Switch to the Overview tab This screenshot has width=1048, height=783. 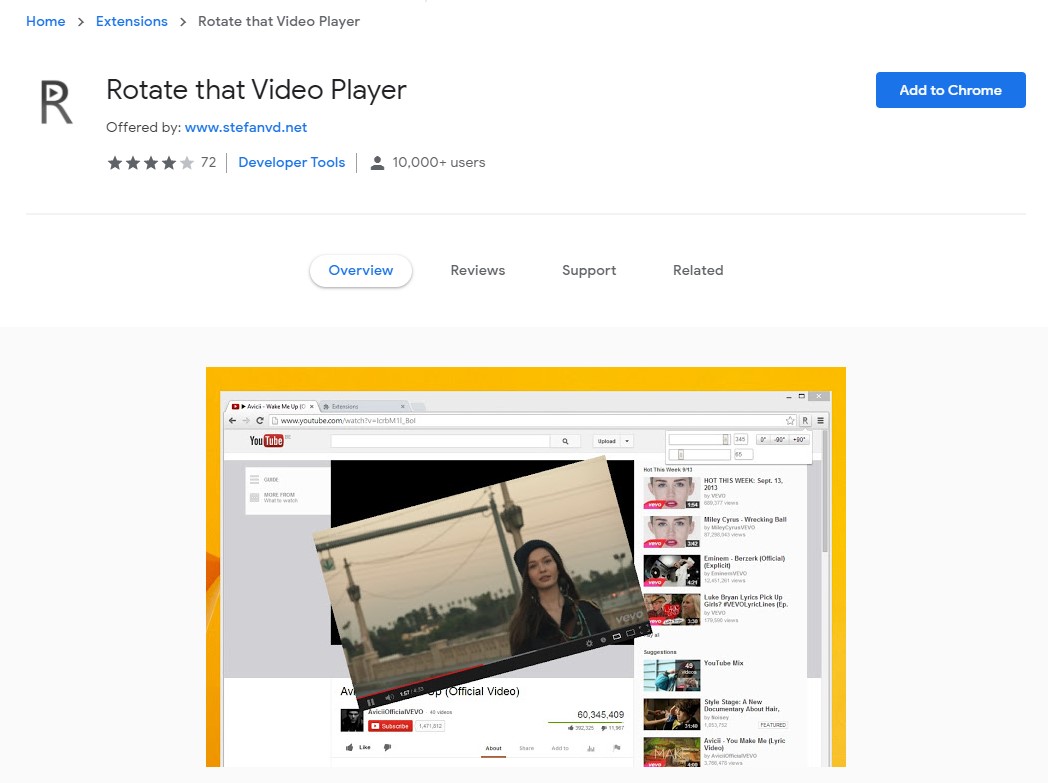pos(361,271)
